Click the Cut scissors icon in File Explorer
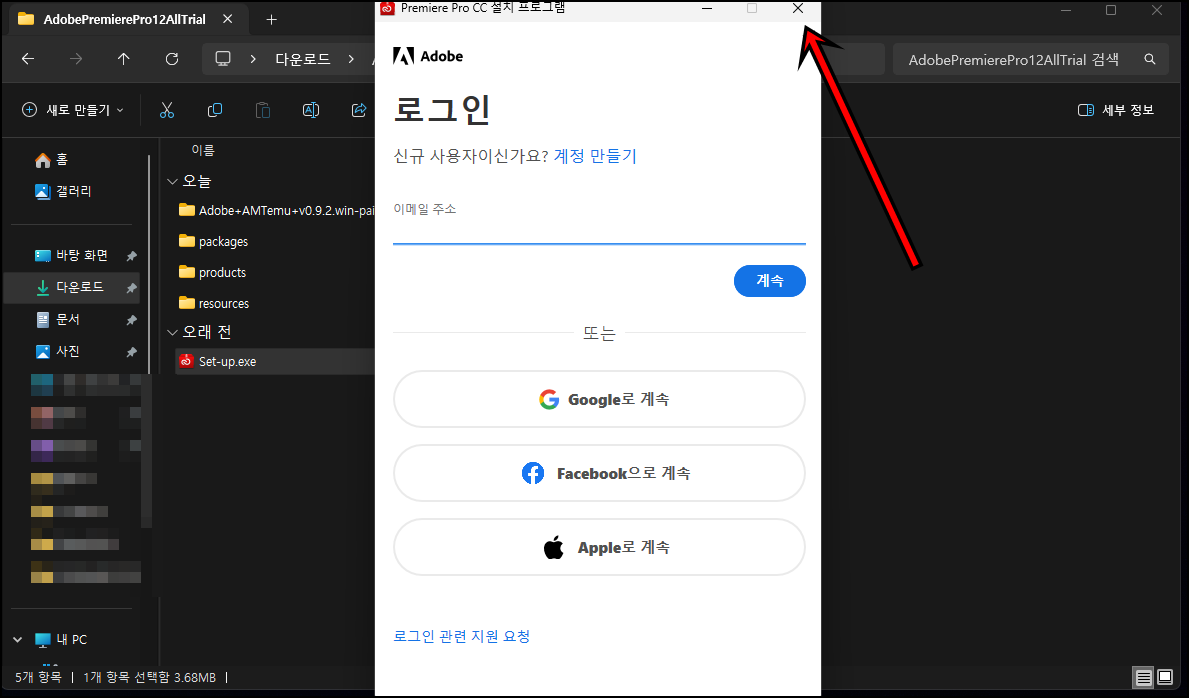The width and height of the screenshot is (1189, 698). coord(167,110)
